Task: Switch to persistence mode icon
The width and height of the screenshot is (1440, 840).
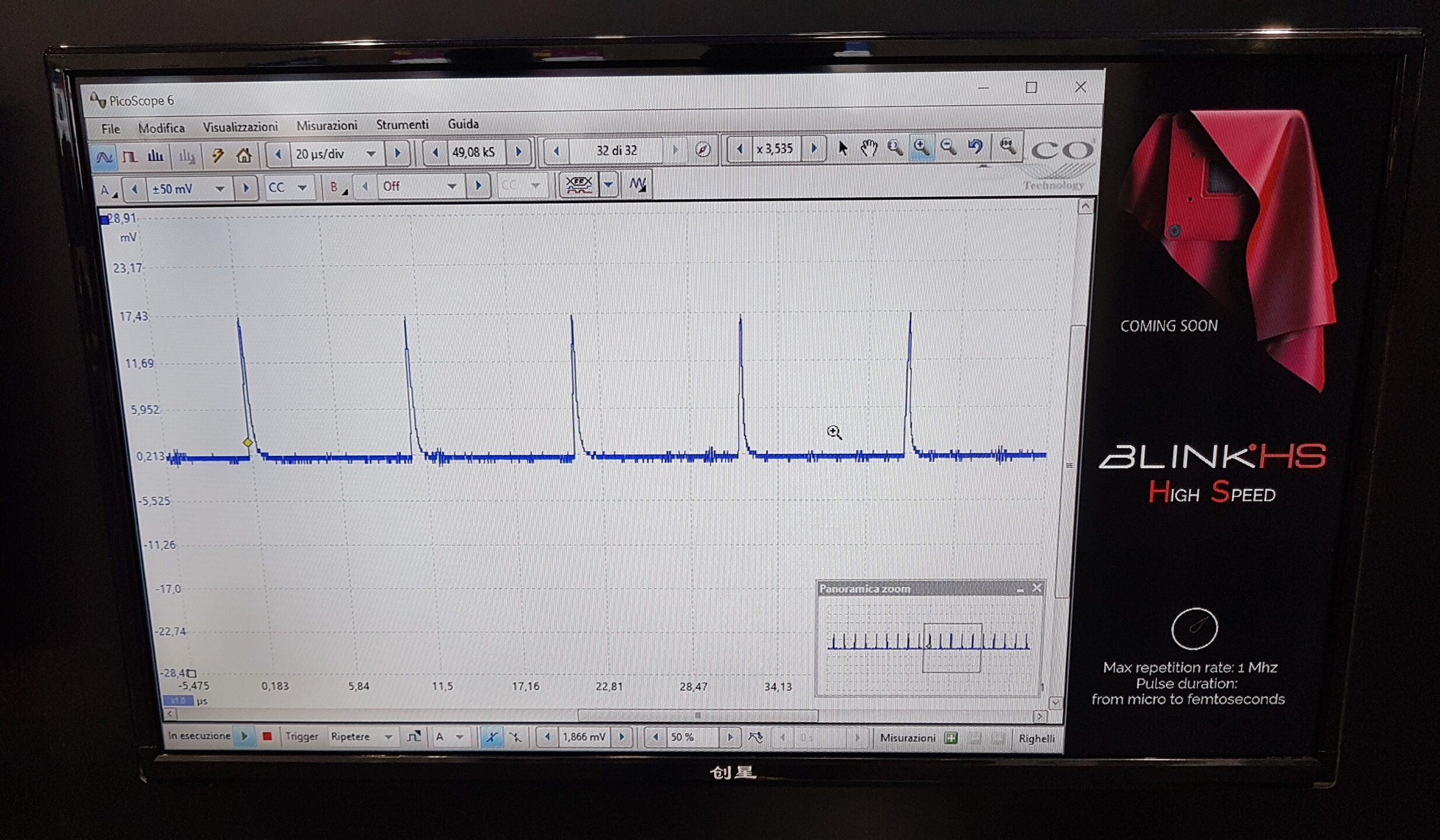Action: (x=130, y=156)
